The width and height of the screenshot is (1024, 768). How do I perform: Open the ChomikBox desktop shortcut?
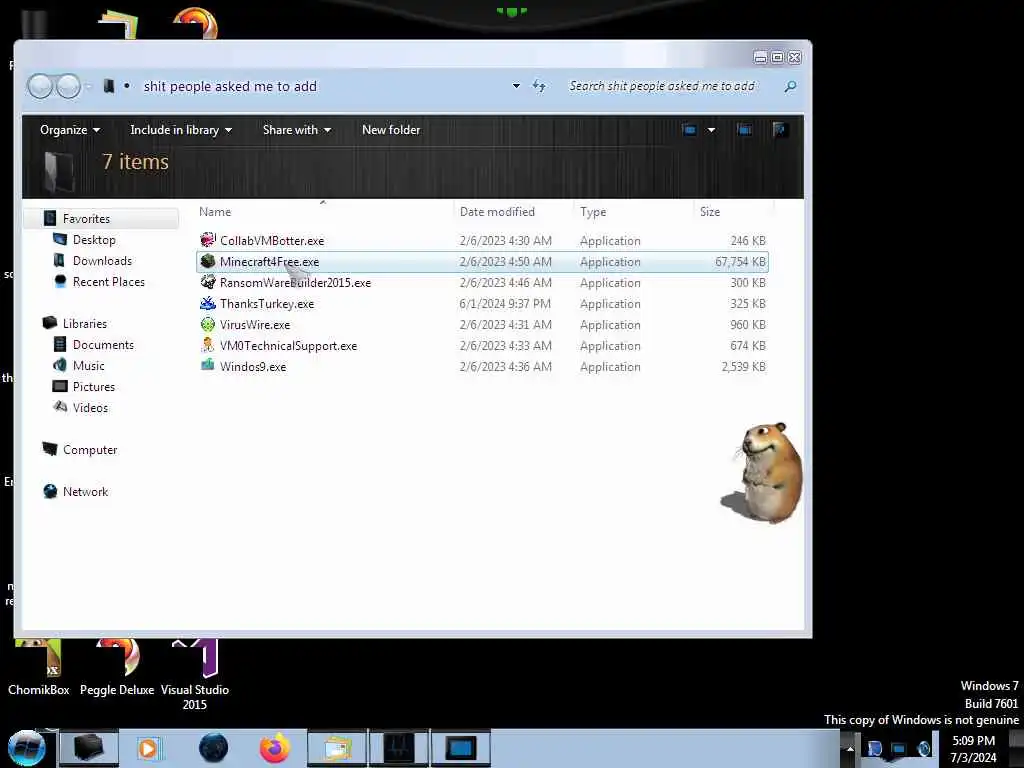pos(39,667)
